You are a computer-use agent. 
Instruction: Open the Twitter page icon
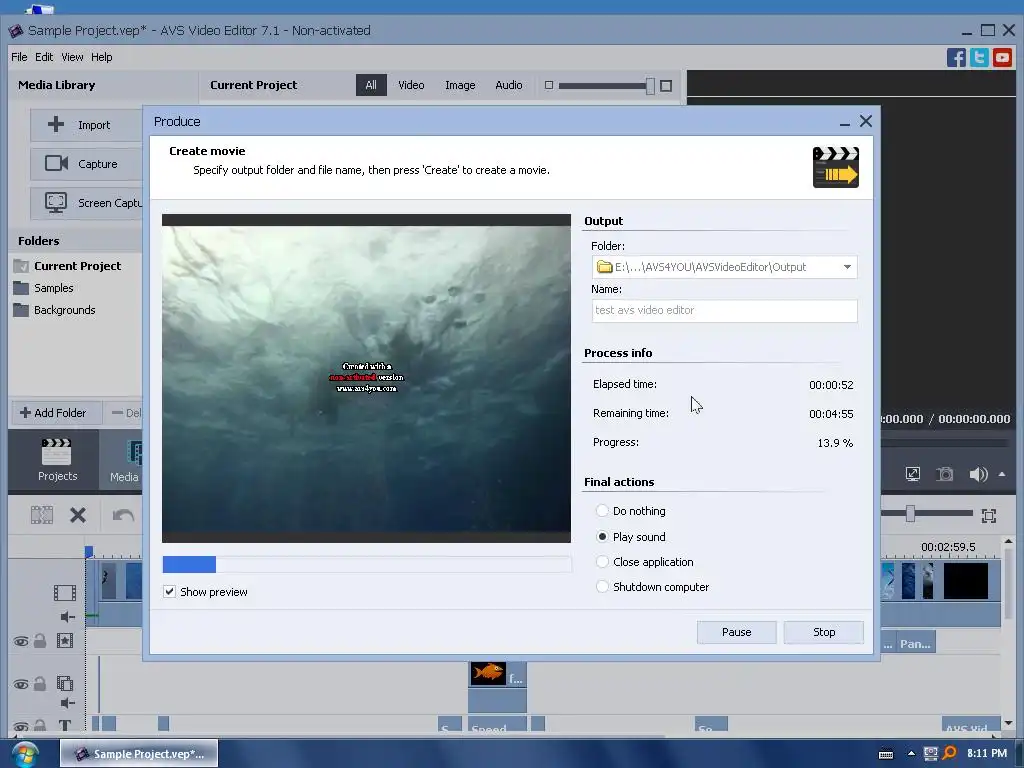pyautogui.click(x=979, y=57)
